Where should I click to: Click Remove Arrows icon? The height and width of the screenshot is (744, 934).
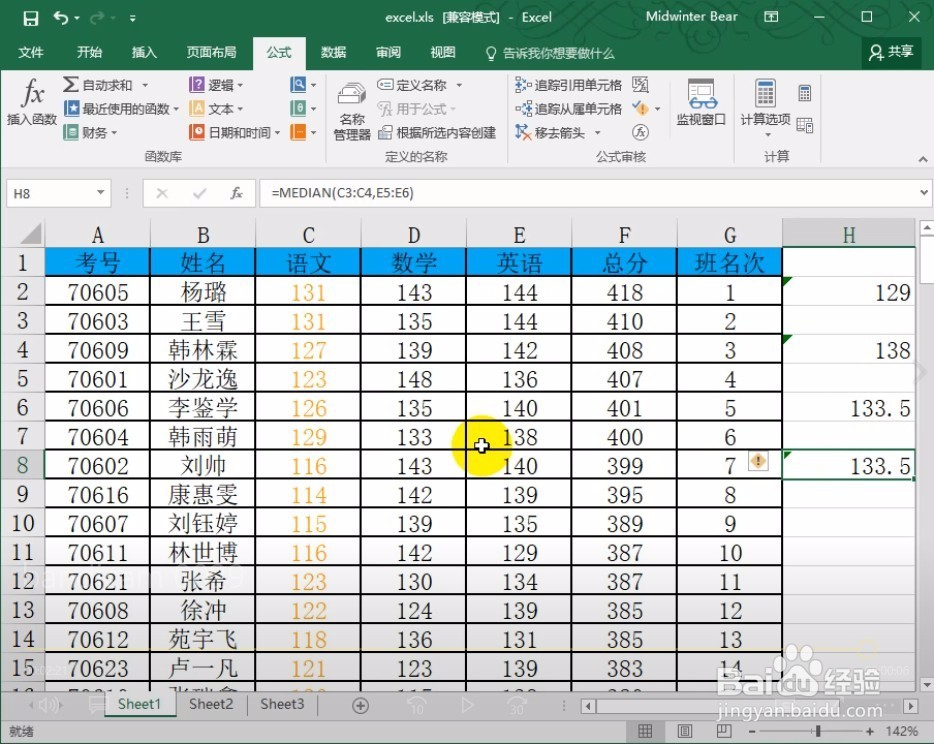pos(523,132)
